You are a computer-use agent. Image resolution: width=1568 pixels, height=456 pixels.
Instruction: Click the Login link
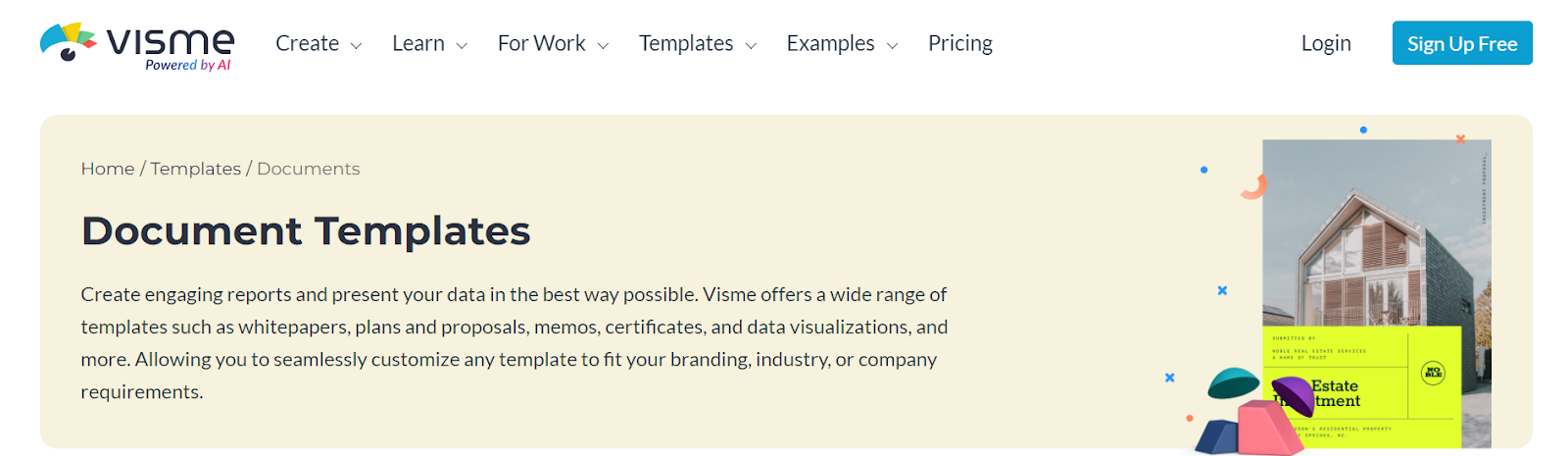(1326, 43)
